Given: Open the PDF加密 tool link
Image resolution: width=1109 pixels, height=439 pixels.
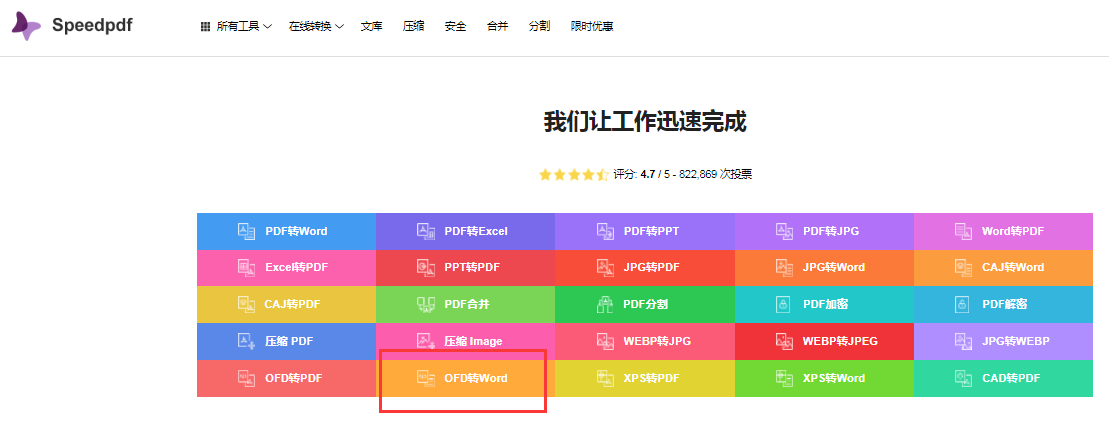Looking at the screenshot, I should (x=824, y=305).
